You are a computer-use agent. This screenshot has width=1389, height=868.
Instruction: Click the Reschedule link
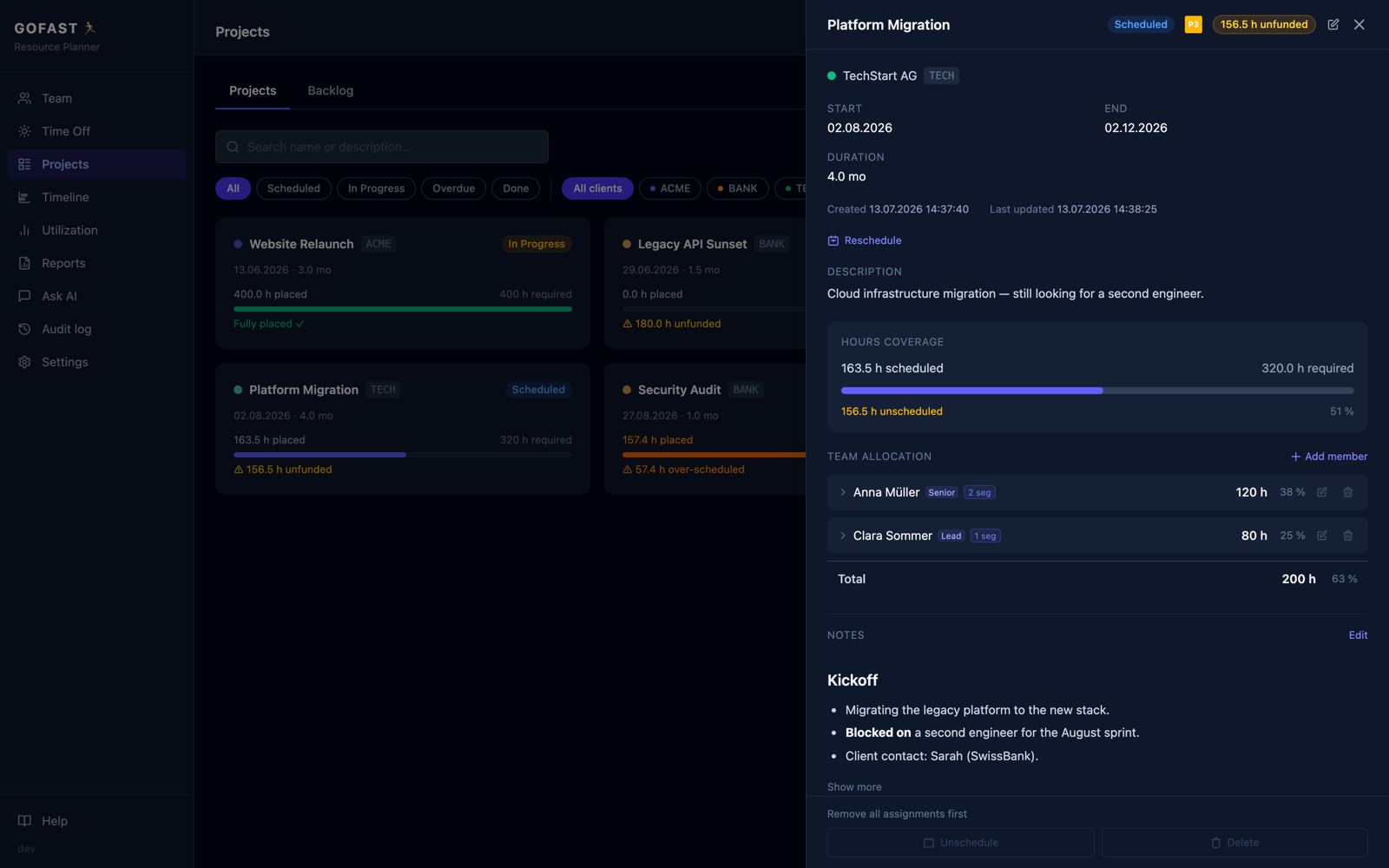click(x=865, y=240)
